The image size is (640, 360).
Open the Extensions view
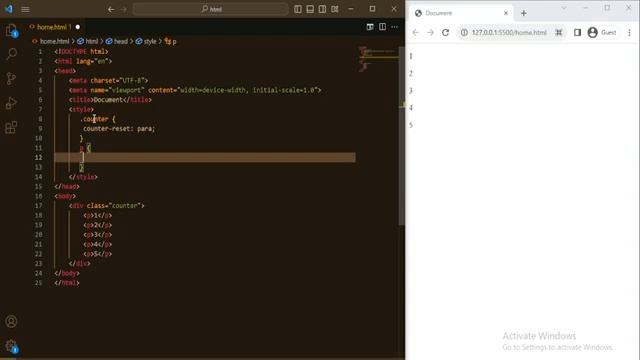pyautogui.click(x=11, y=127)
